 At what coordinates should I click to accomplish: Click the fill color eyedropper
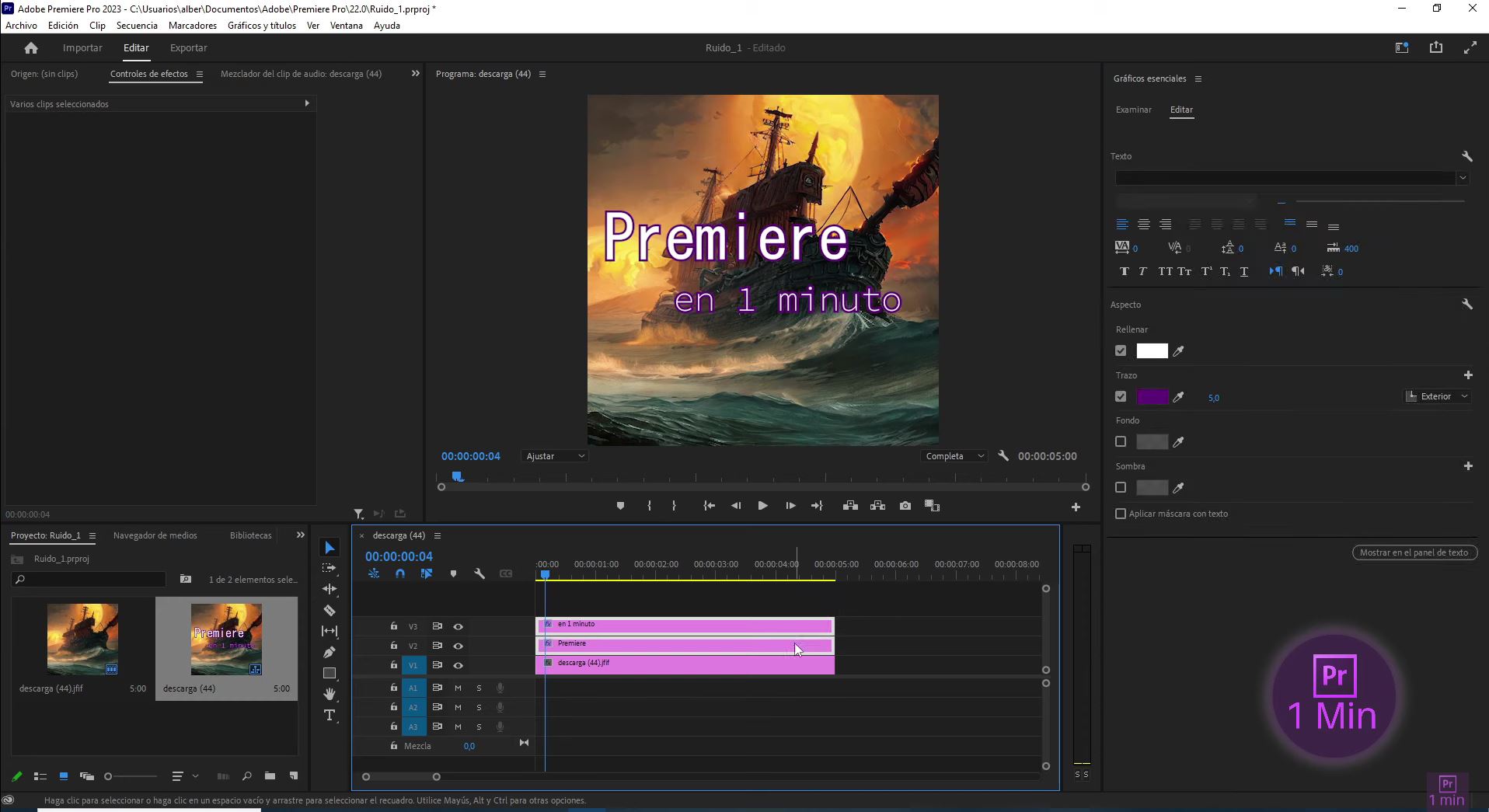click(x=1179, y=351)
